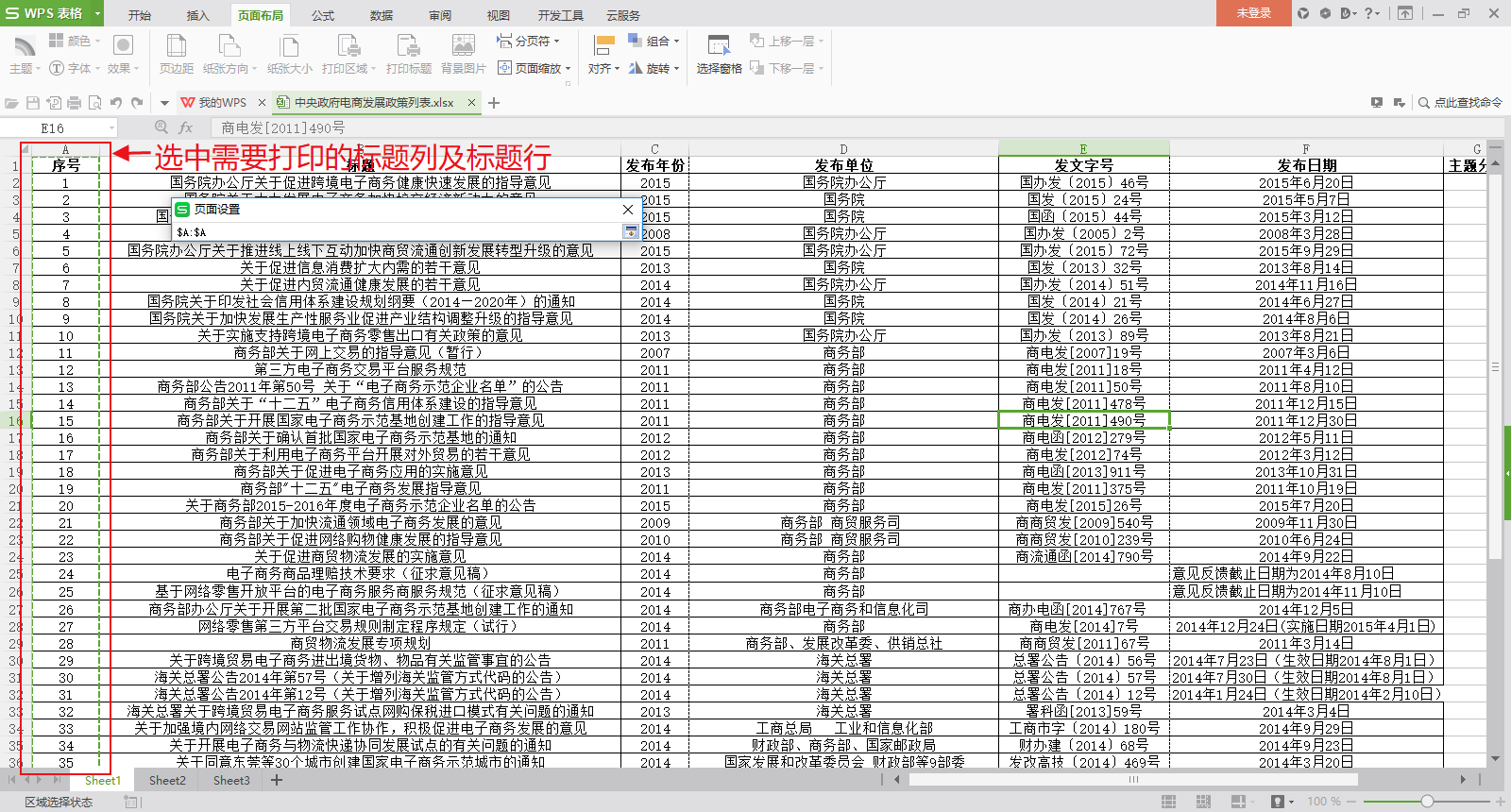
Task: Click the zoom slider handle
Action: coord(1427,802)
